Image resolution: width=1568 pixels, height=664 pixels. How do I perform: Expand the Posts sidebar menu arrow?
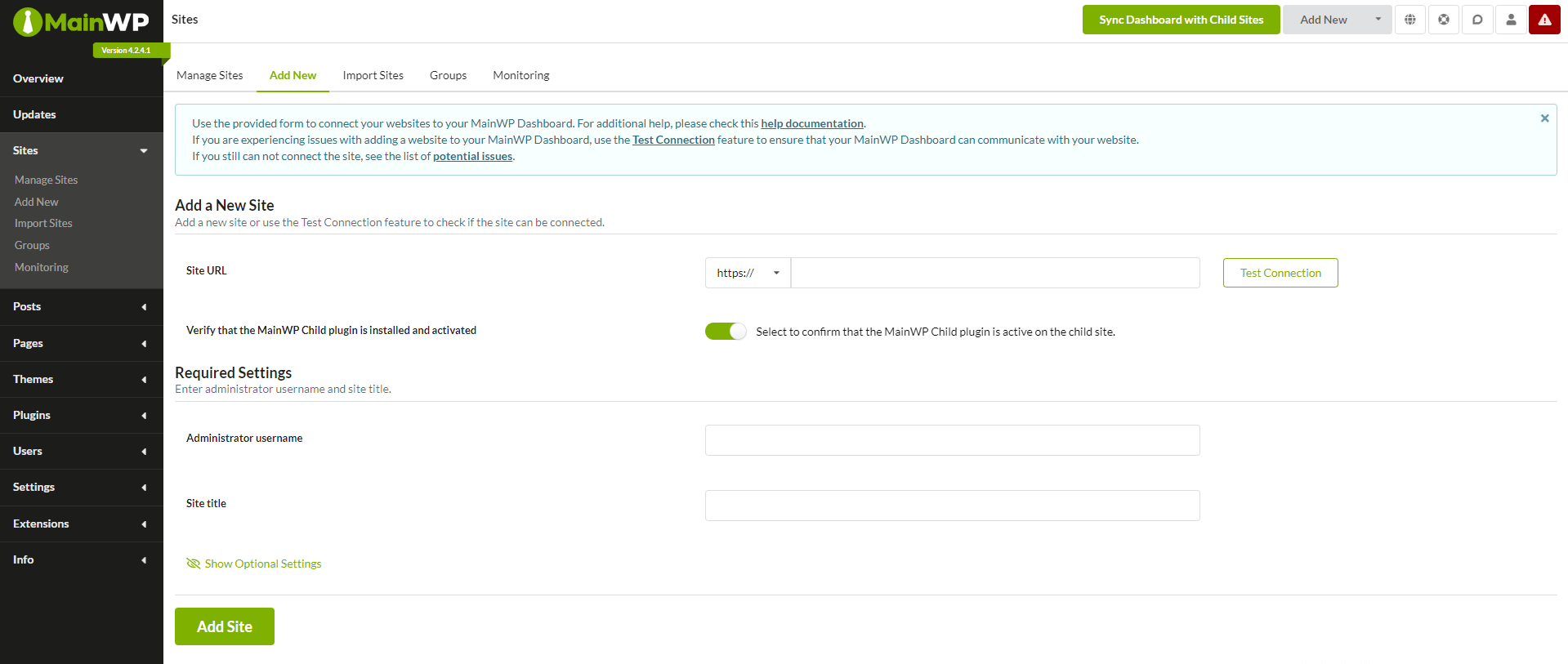144,307
